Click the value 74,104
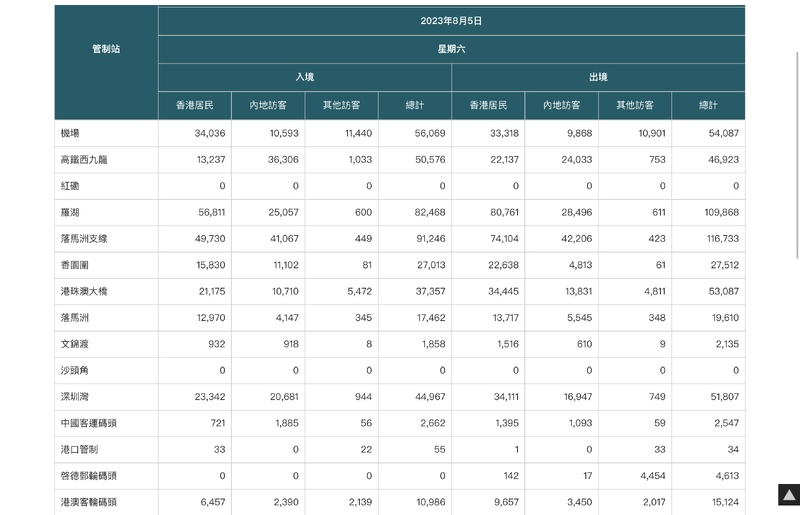 (x=504, y=239)
